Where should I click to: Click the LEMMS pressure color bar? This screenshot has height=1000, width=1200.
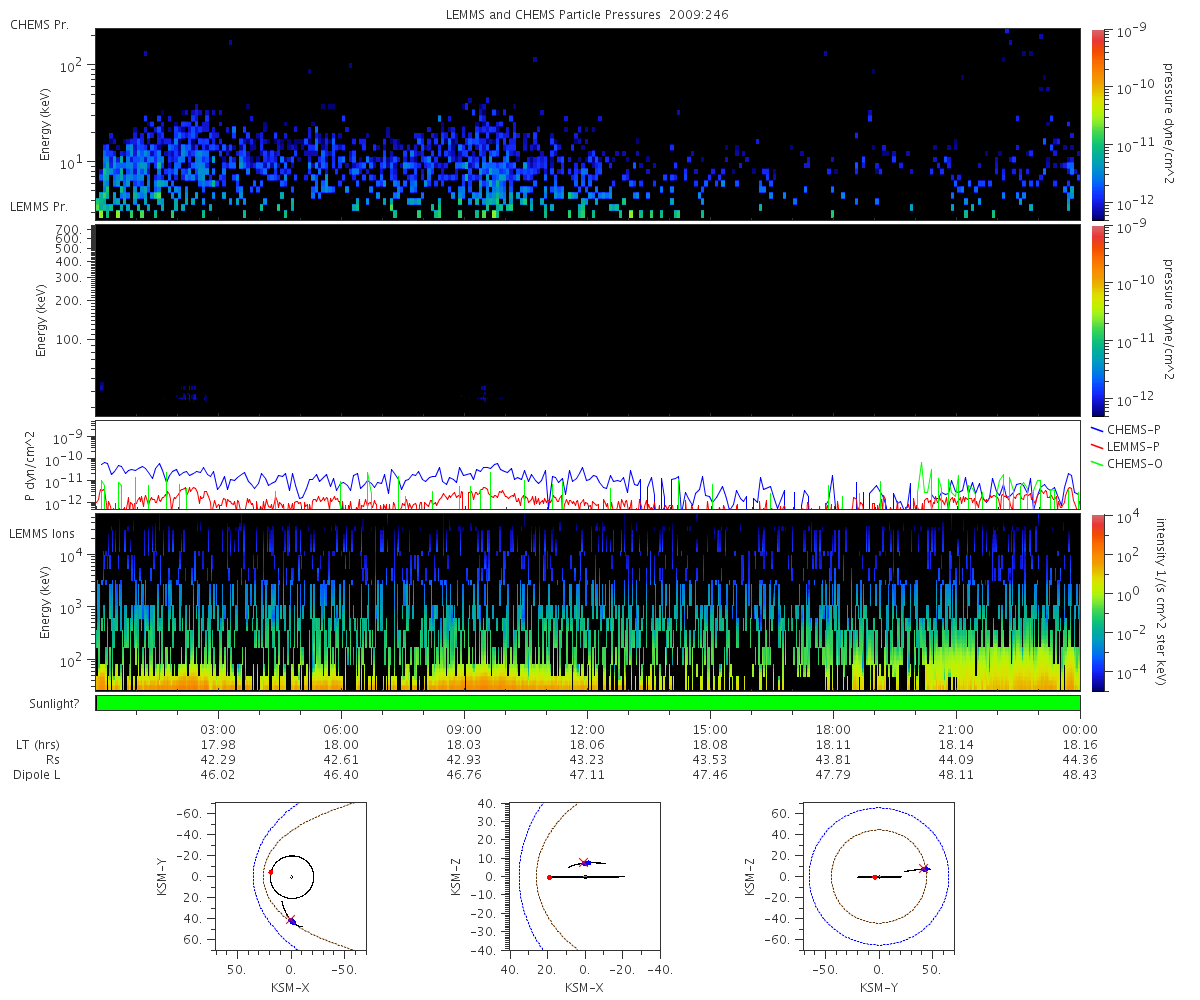click(1098, 320)
